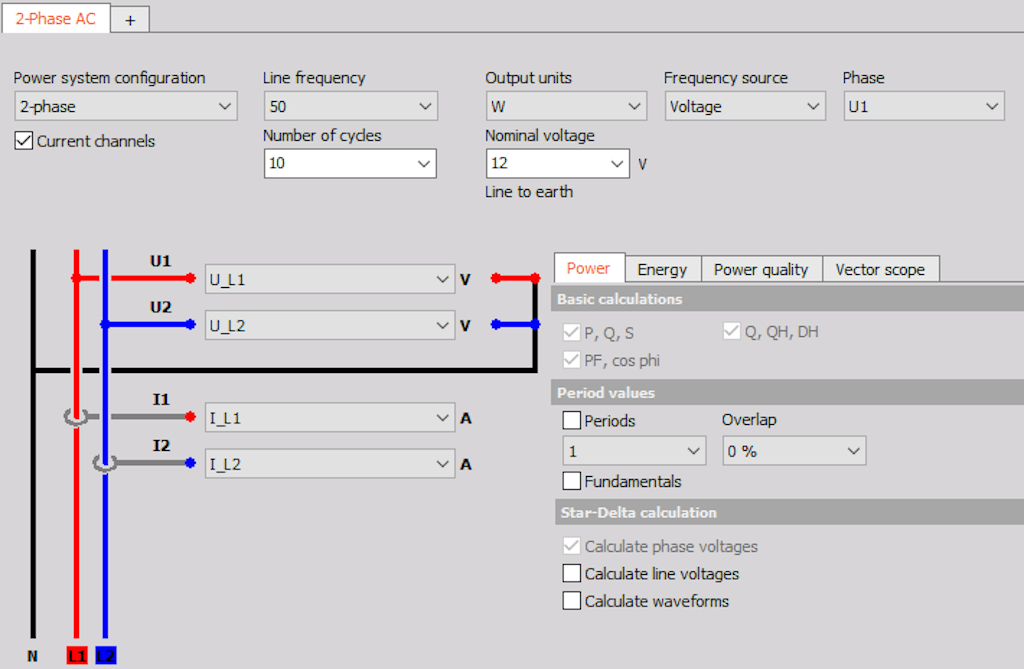Click the Period values section header

click(788, 393)
